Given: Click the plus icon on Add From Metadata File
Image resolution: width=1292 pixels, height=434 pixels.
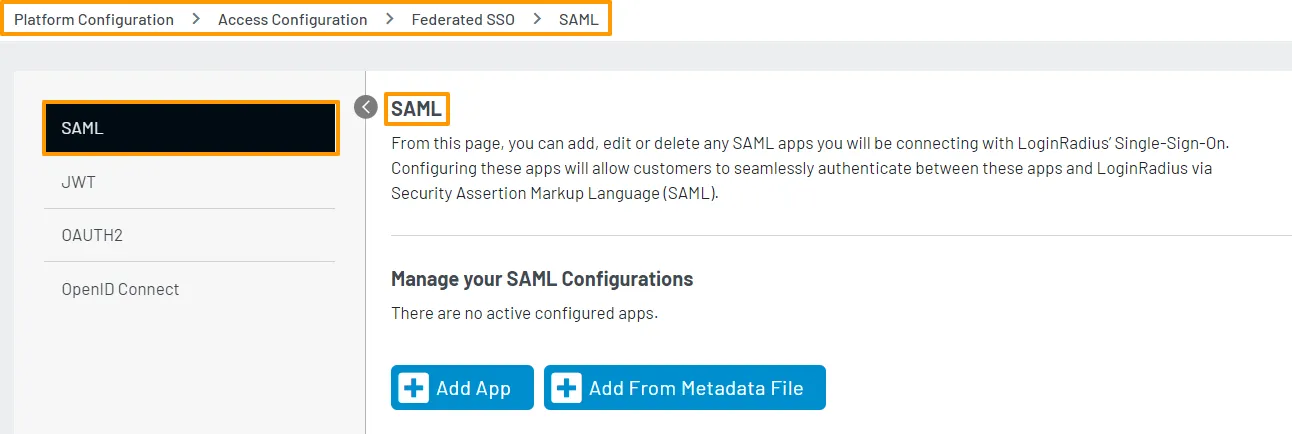Looking at the screenshot, I should 567,388.
